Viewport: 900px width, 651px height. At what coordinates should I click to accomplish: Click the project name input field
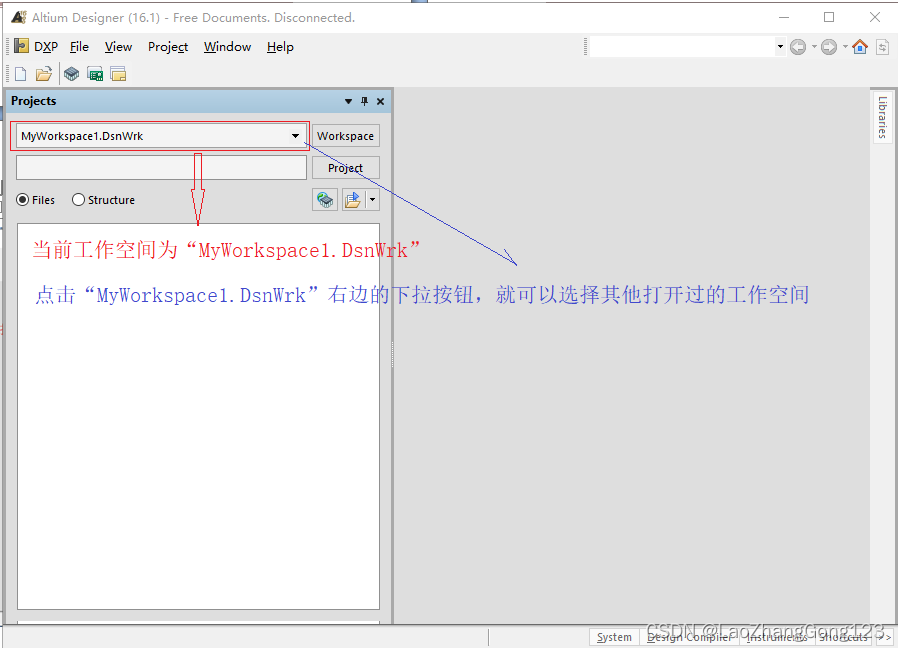coord(161,168)
